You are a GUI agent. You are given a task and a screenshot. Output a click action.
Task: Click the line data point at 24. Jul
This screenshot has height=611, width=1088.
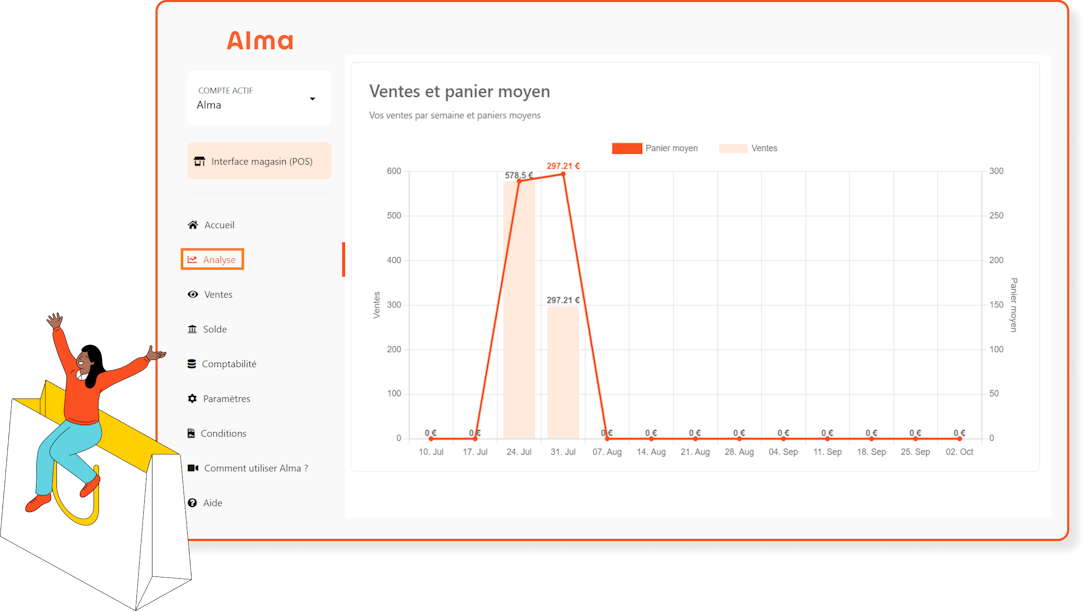click(519, 181)
